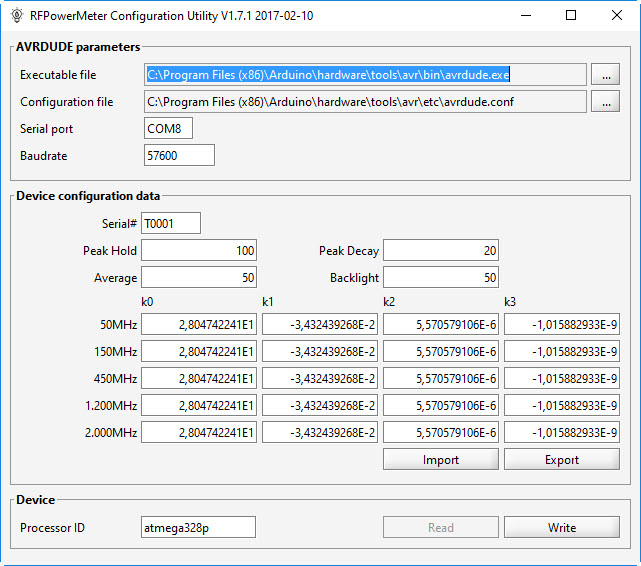Browse for the AVRDUDE executable file

[605, 75]
